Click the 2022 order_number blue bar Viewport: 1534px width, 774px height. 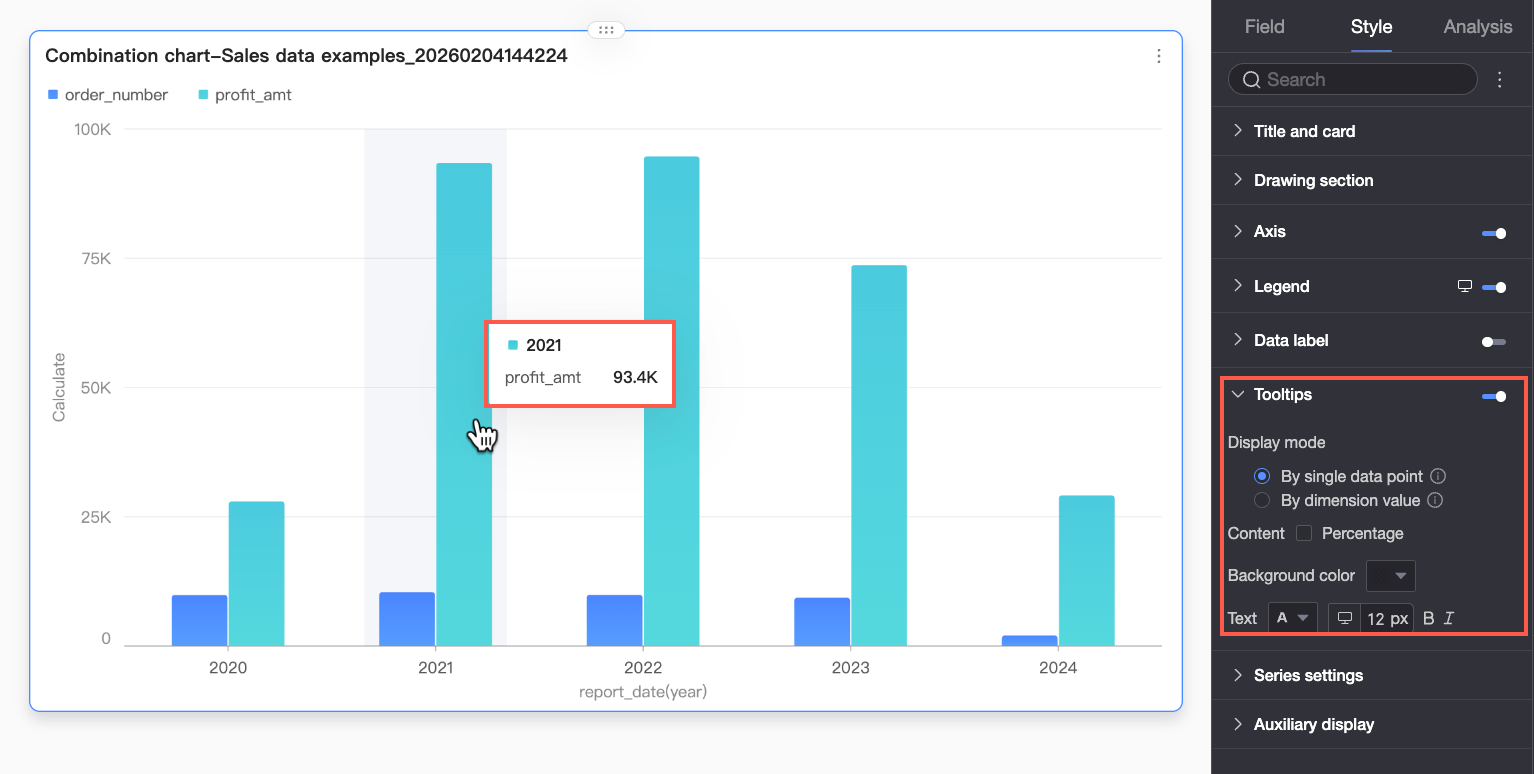tap(614, 620)
